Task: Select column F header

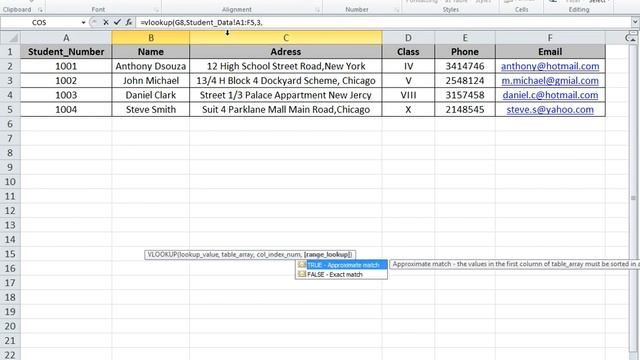Action: [x=550, y=38]
